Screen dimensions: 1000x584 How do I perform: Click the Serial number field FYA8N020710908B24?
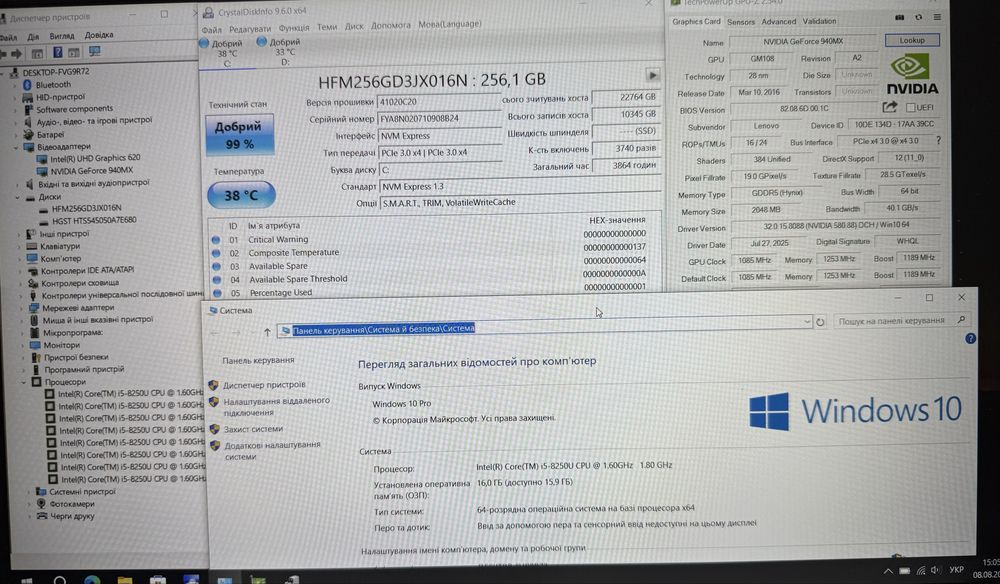pyautogui.click(x=439, y=118)
